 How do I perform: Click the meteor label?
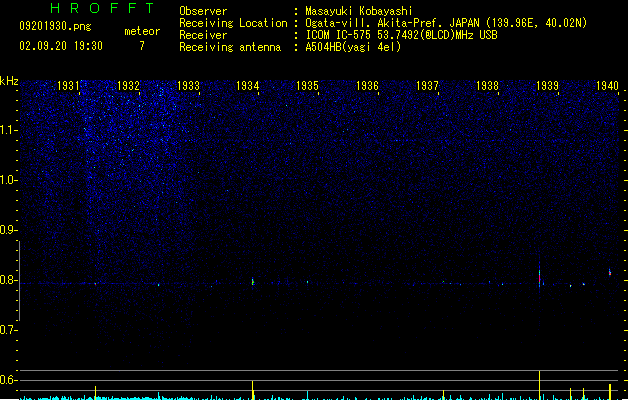tap(142, 31)
